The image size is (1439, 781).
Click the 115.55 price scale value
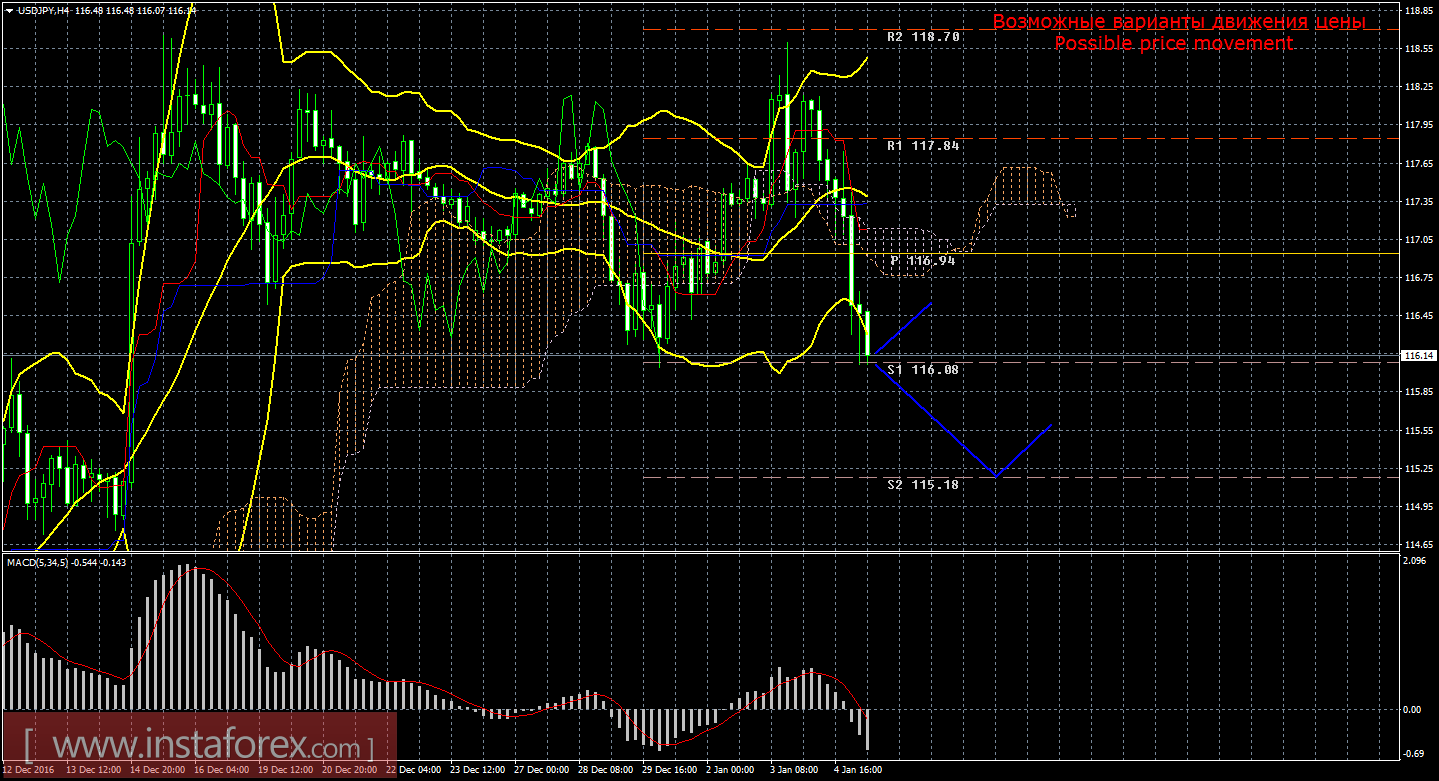click(1420, 430)
